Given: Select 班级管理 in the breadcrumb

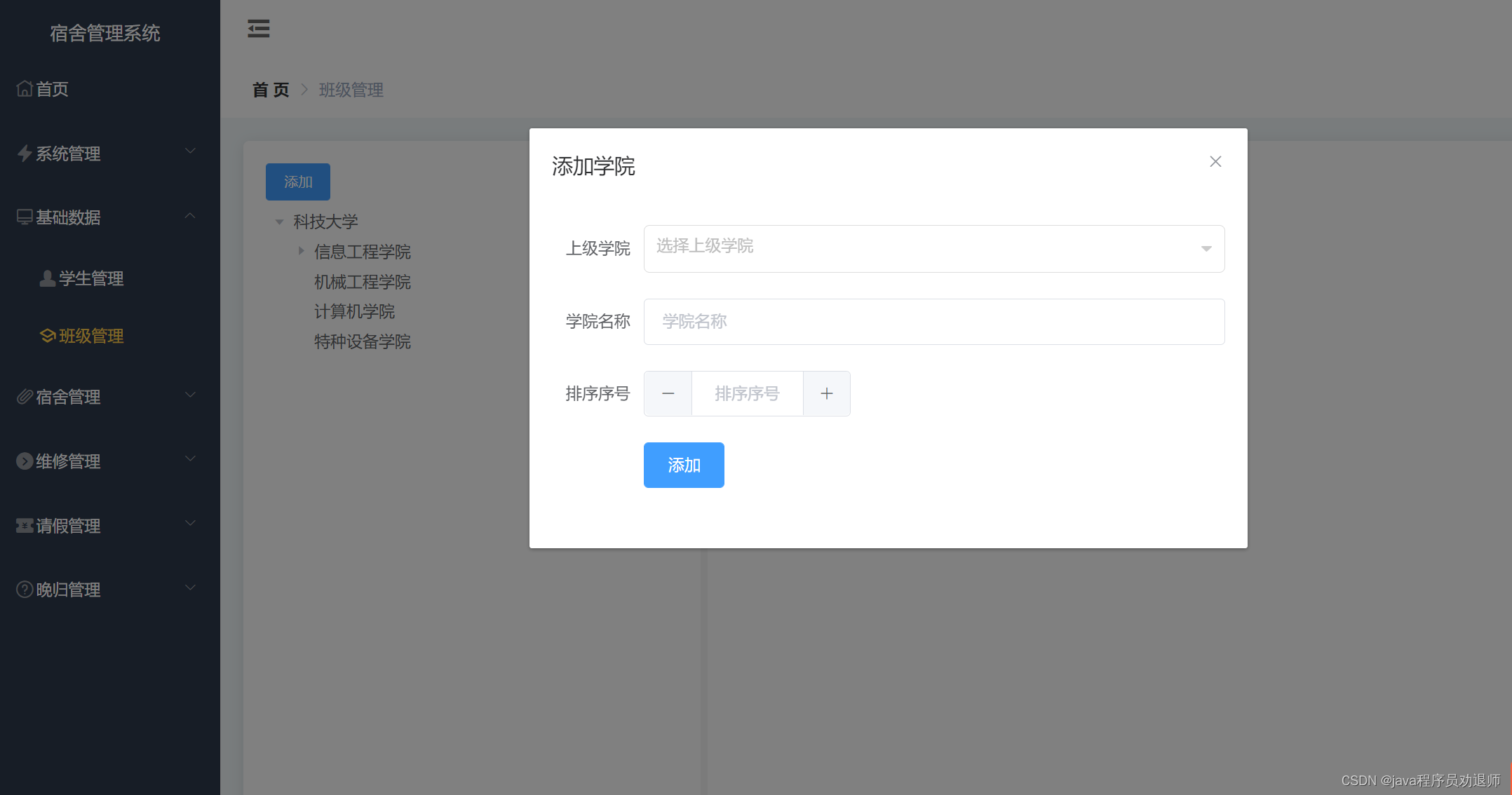Looking at the screenshot, I should 351,90.
